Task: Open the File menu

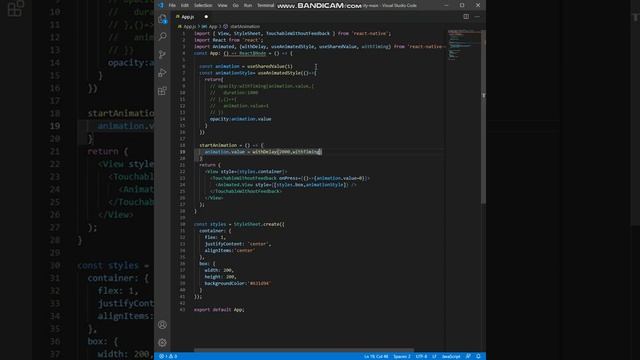Action: (x=172, y=6)
